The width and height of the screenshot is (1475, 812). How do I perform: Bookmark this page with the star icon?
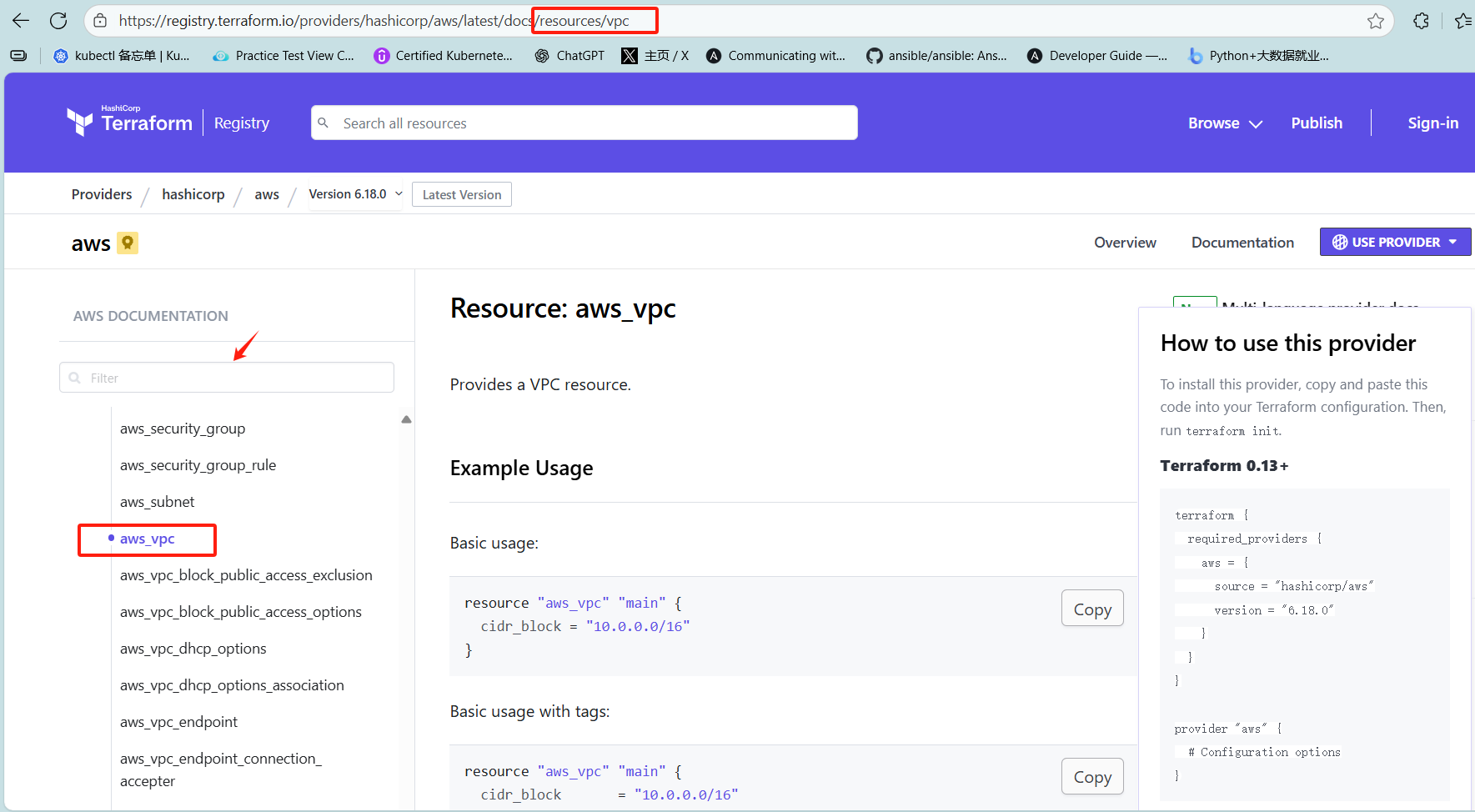[1376, 21]
